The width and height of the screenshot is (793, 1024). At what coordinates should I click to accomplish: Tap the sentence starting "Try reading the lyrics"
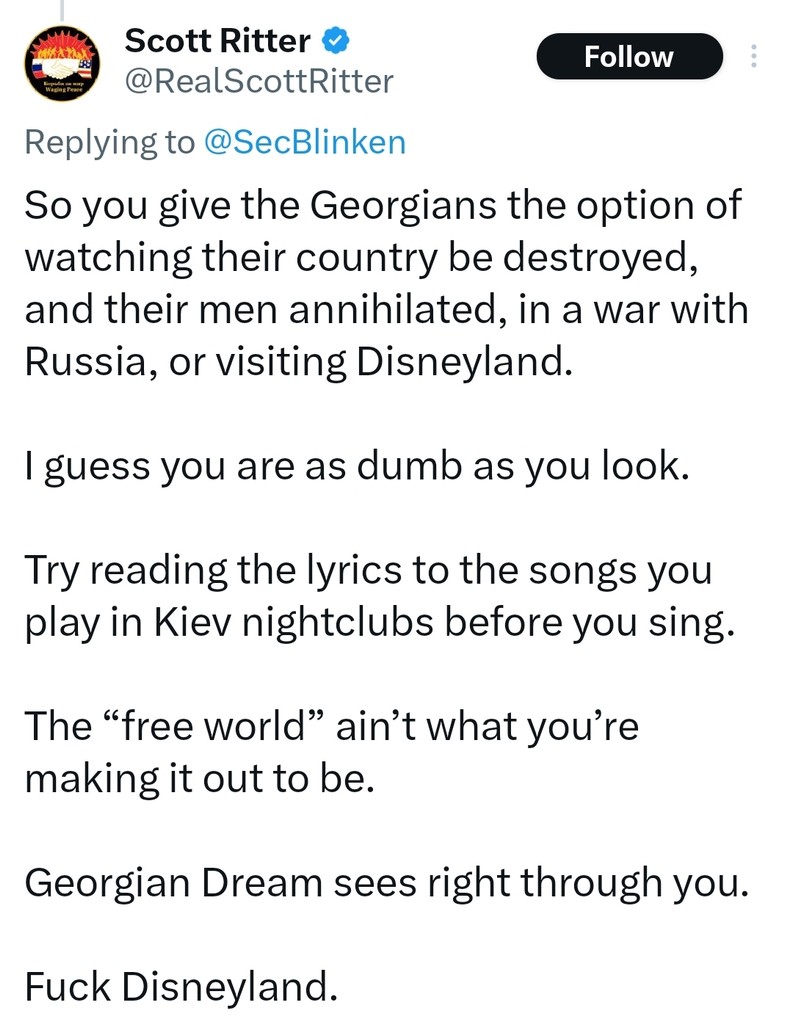pos(380,596)
